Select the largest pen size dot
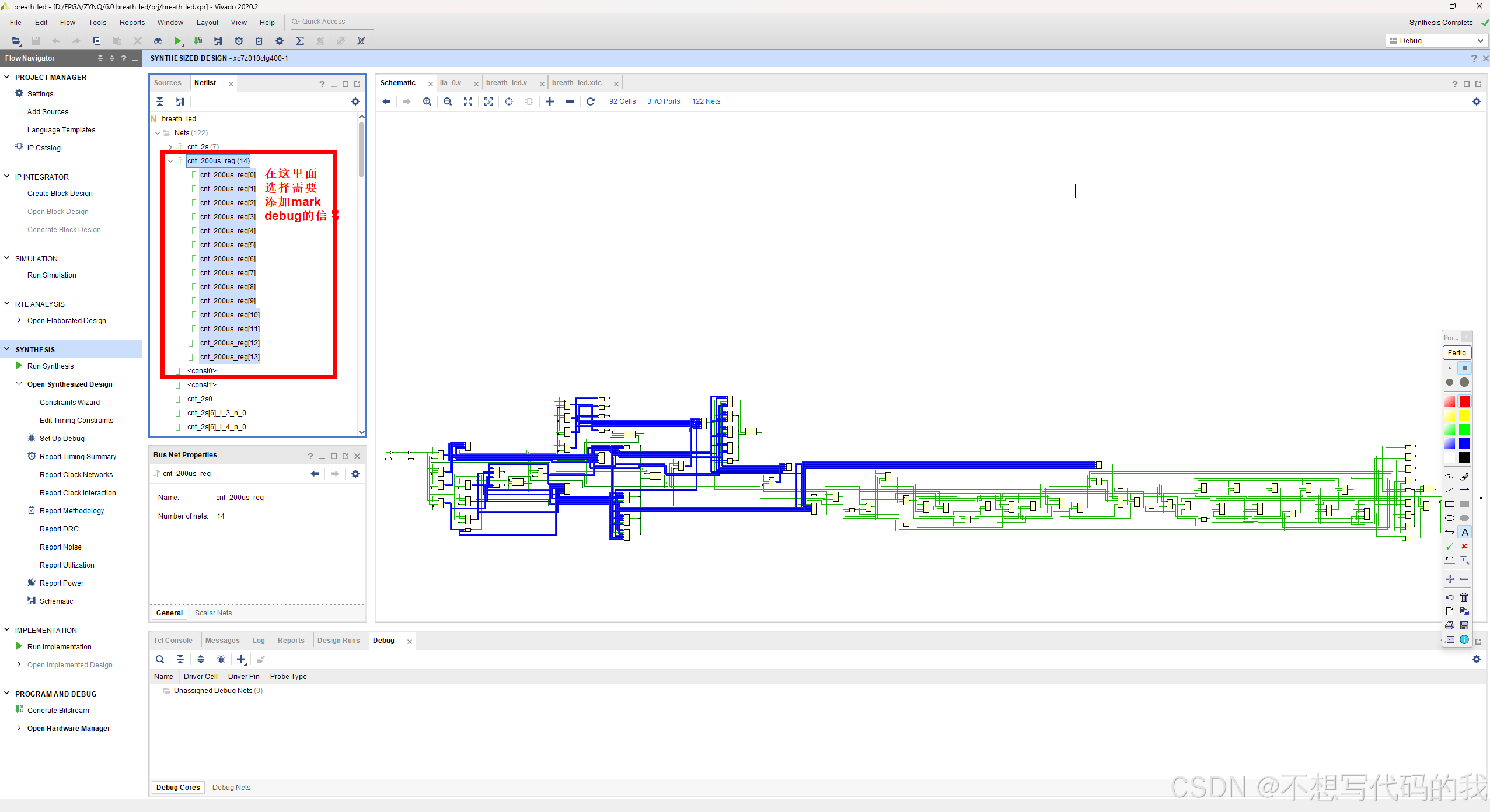1490x812 pixels. pyautogui.click(x=1464, y=382)
